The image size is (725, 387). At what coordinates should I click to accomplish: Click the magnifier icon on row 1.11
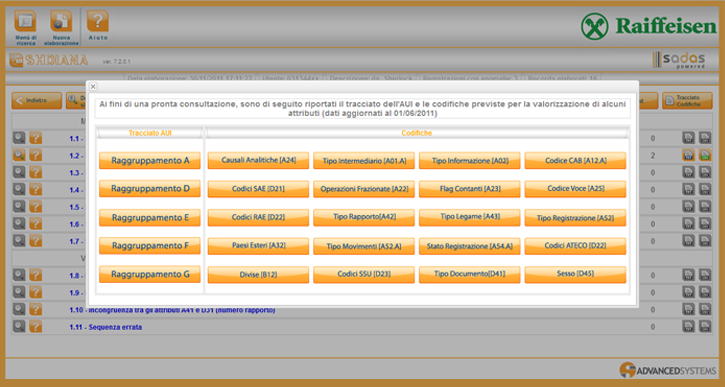(x=19, y=326)
